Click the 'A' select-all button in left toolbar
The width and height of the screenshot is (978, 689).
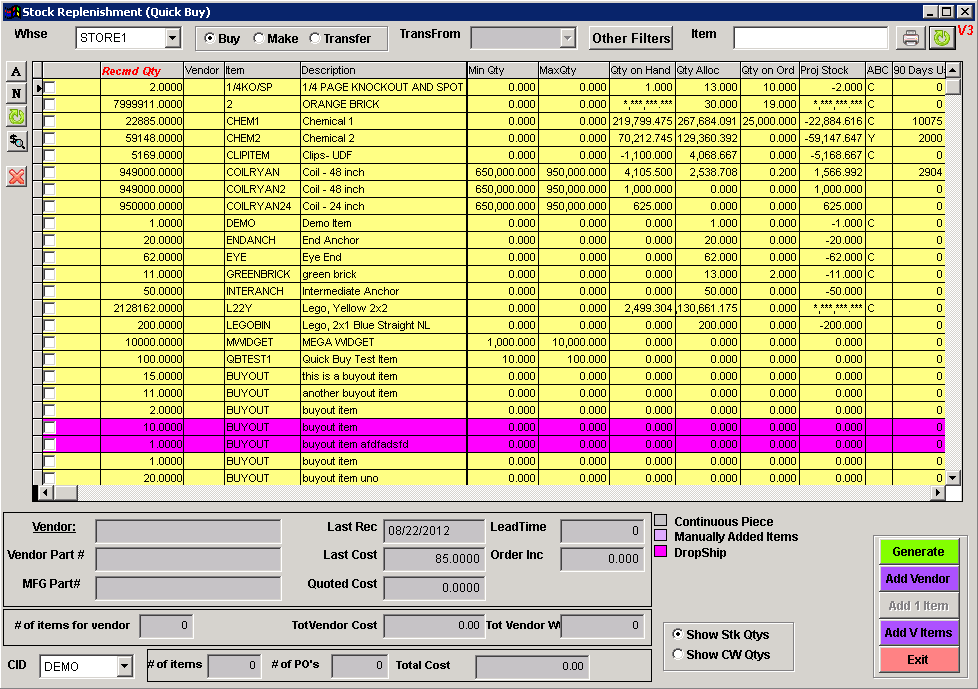[x=16, y=72]
